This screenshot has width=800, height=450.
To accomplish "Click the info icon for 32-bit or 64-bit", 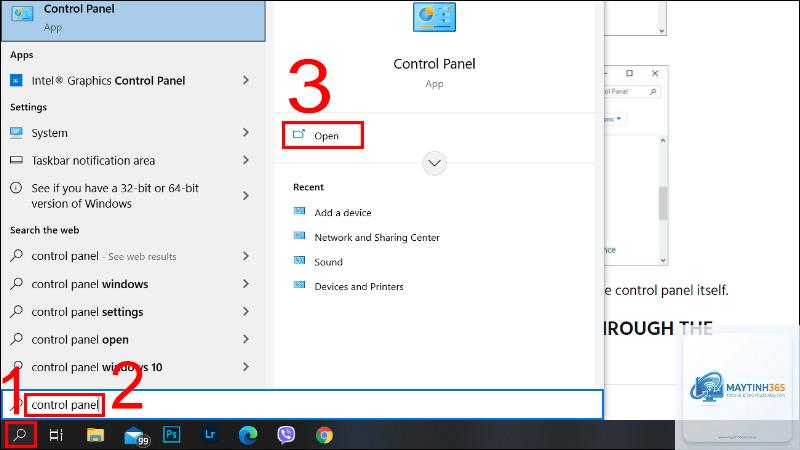I will click(16, 188).
